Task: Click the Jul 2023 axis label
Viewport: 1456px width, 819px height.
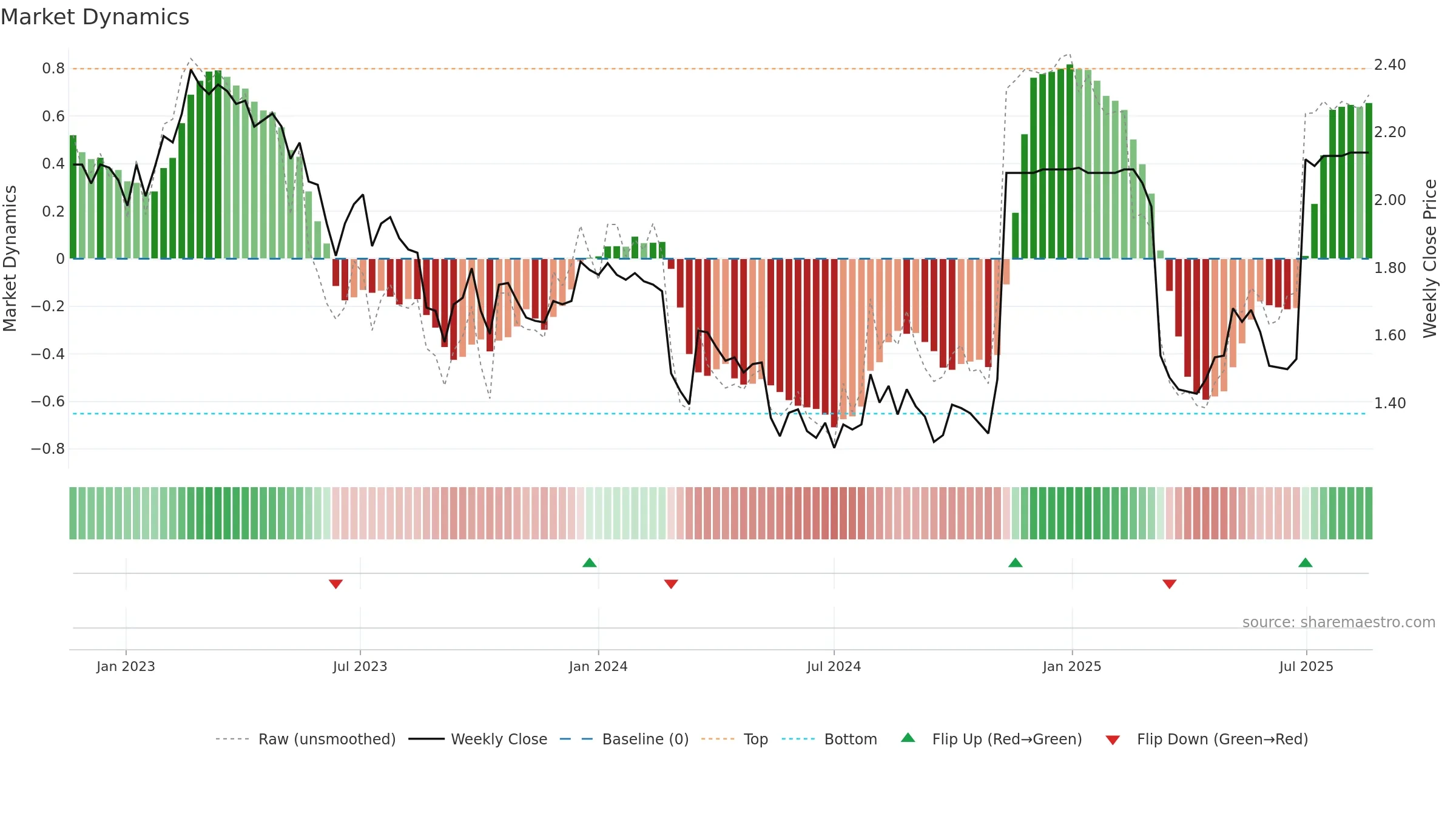Action: pyautogui.click(x=360, y=666)
